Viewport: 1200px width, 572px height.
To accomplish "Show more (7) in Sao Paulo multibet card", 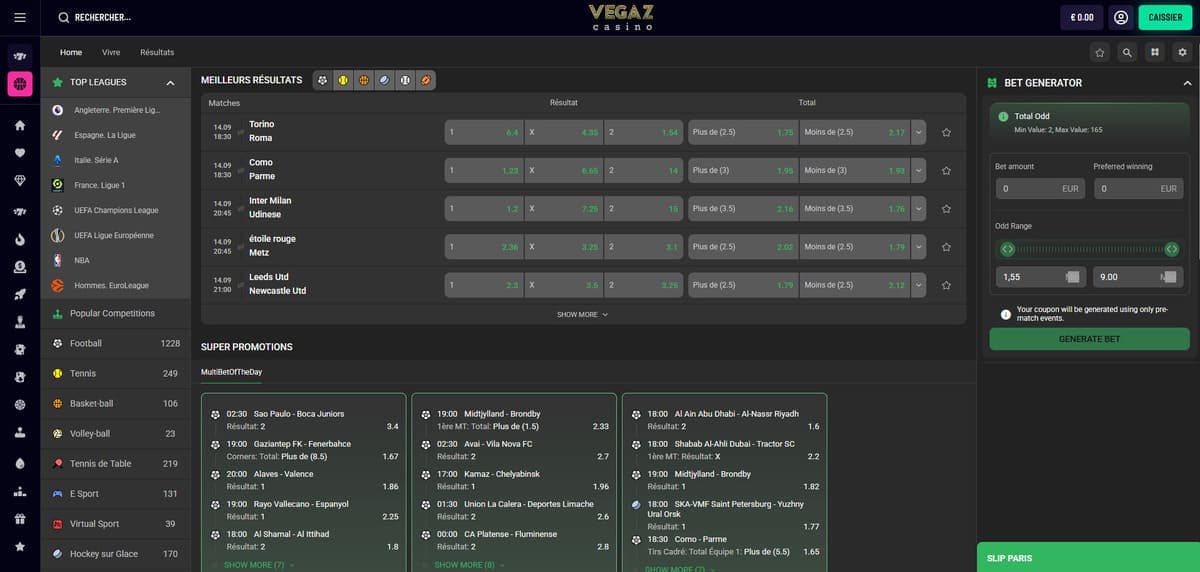I will point(258,565).
